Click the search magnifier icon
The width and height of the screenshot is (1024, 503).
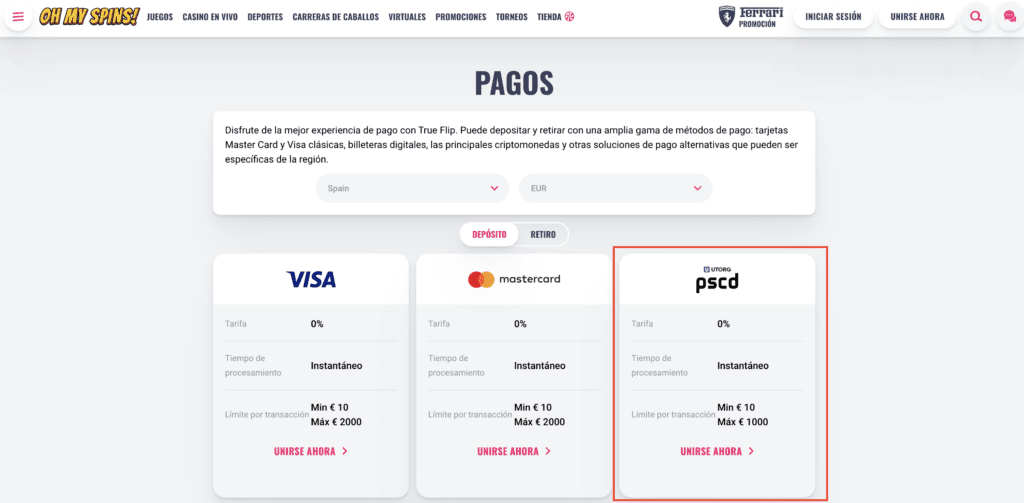pos(976,17)
